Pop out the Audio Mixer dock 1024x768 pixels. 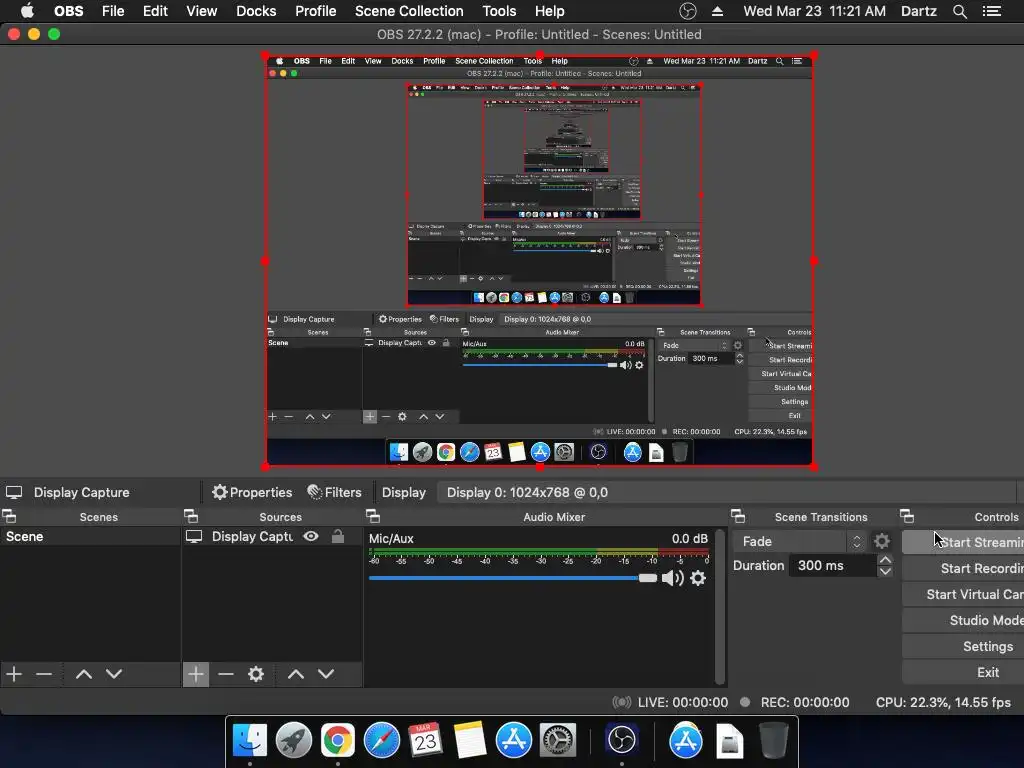tap(373, 517)
